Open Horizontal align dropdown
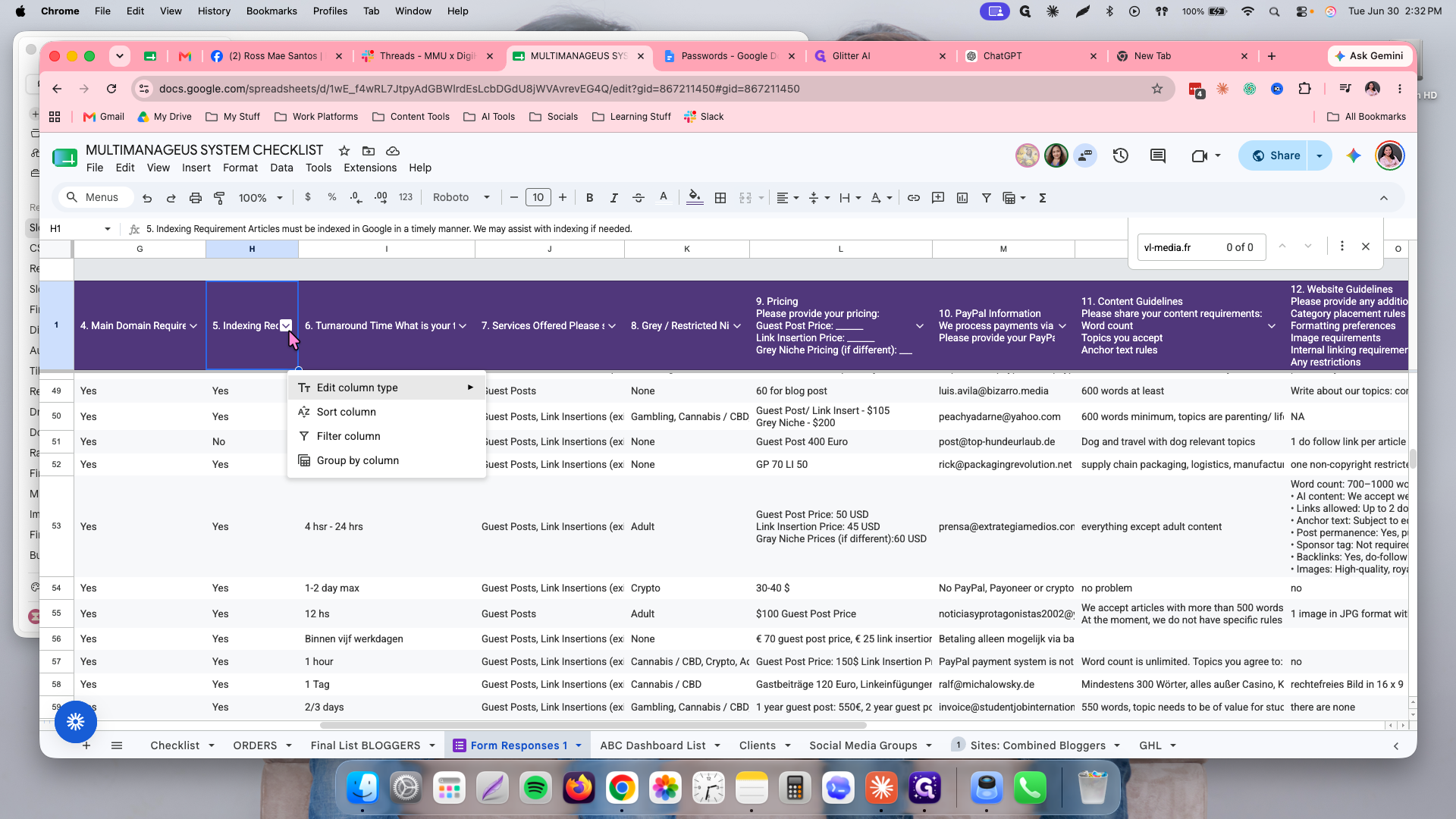The width and height of the screenshot is (1456, 819). [788, 198]
